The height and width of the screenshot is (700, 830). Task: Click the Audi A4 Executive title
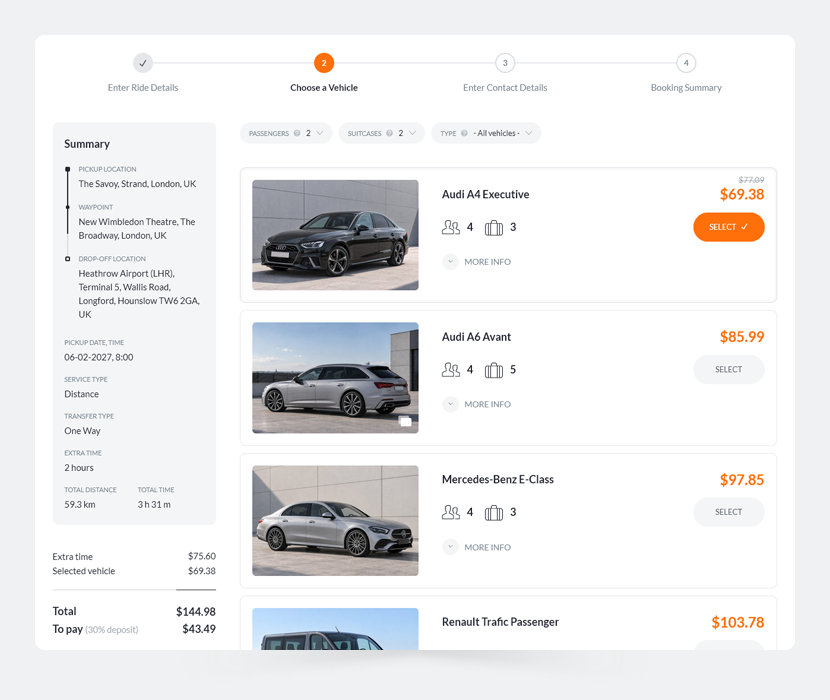[485, 194]
